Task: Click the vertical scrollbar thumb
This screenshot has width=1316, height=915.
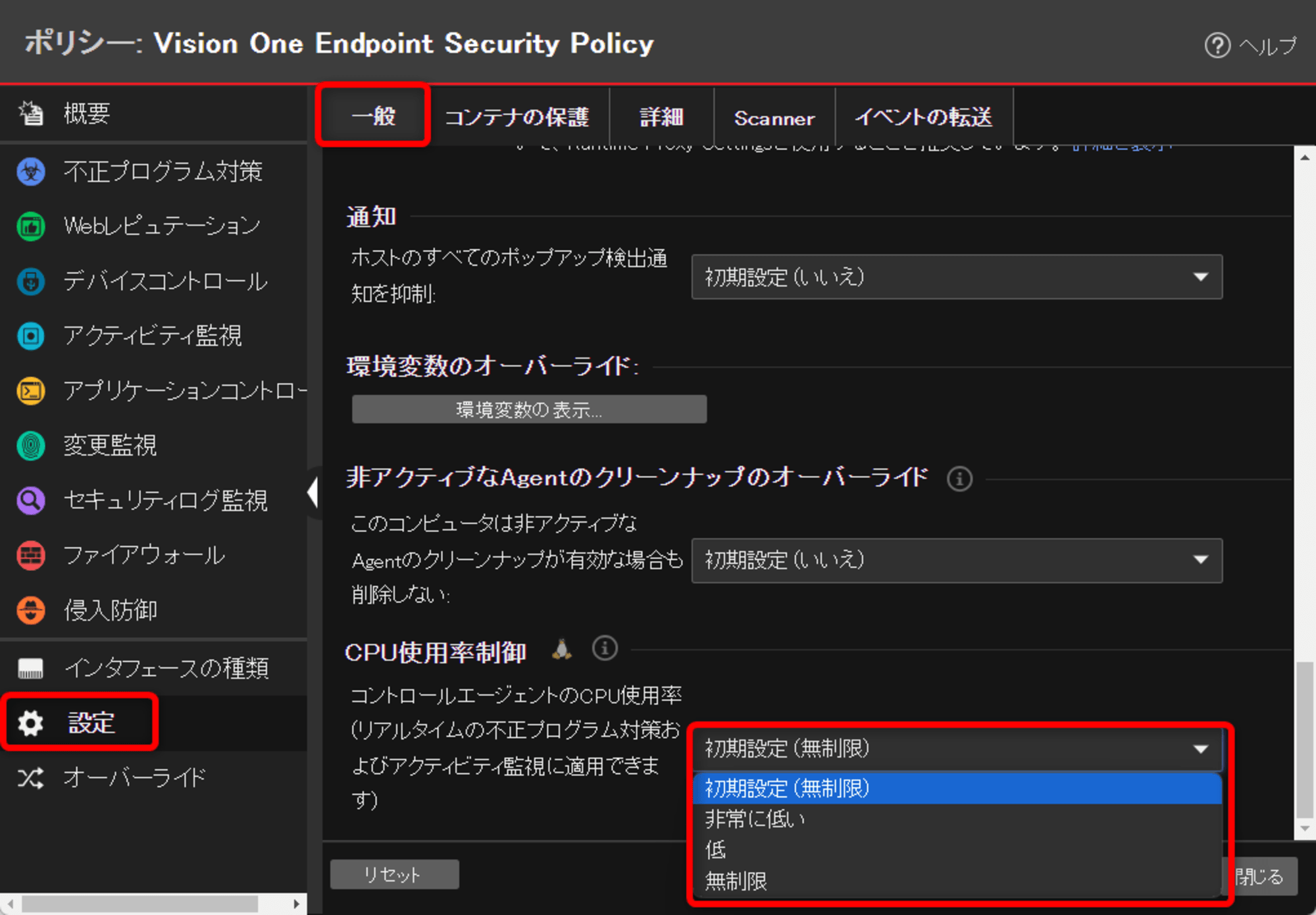Action: (1305, 739)
